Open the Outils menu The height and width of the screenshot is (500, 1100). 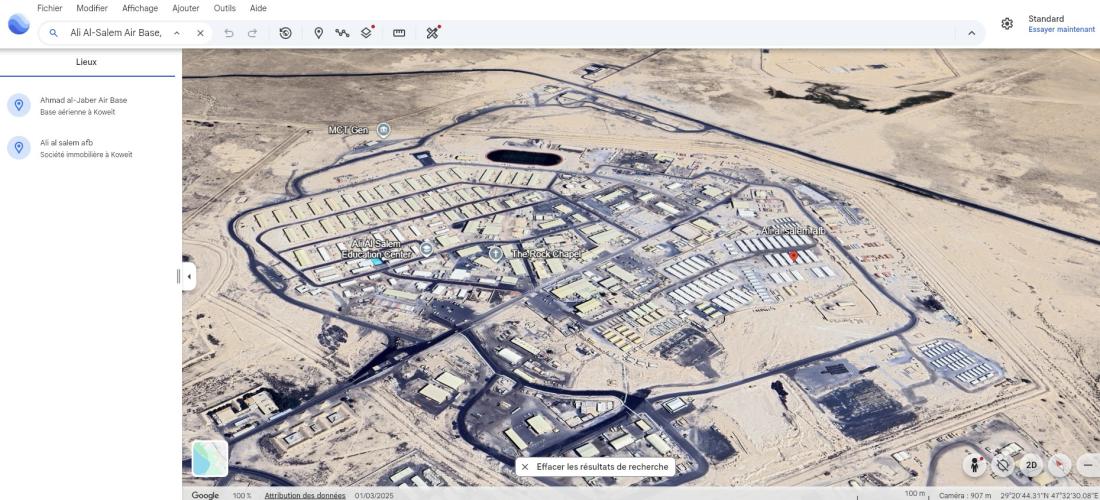click(x=224, y=8)
